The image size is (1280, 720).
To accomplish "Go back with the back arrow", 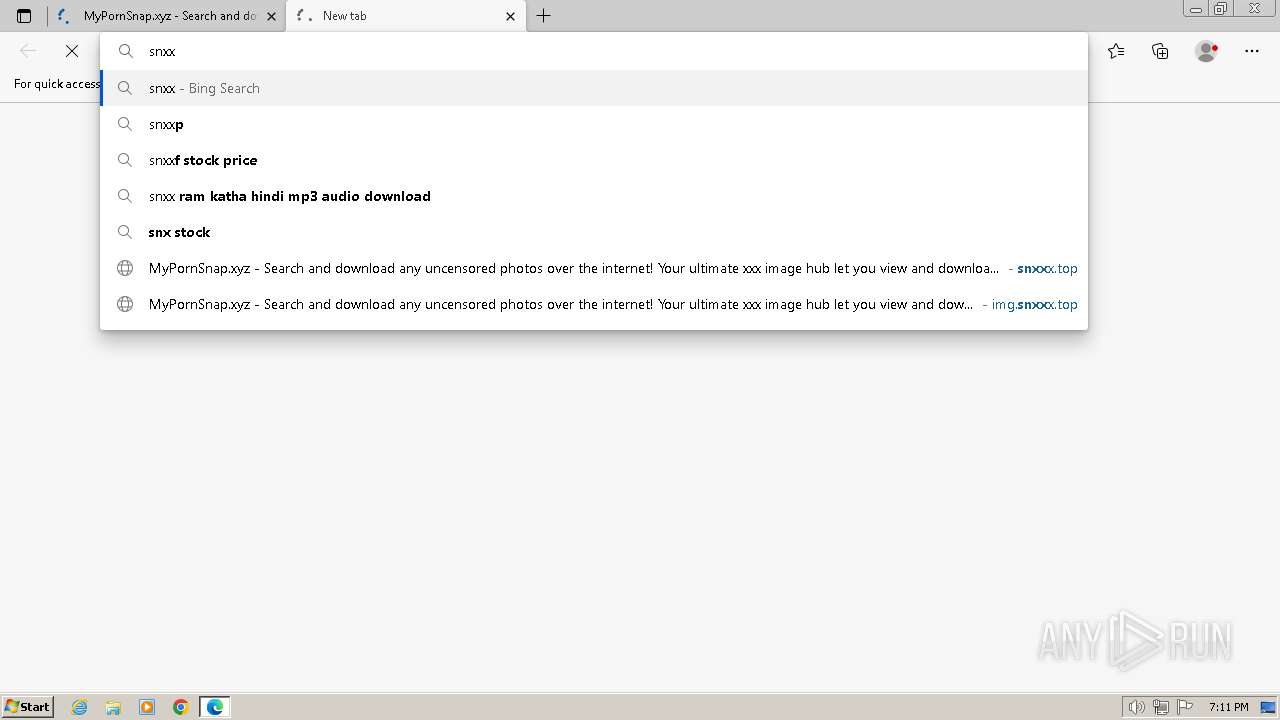I will point(28,51).
